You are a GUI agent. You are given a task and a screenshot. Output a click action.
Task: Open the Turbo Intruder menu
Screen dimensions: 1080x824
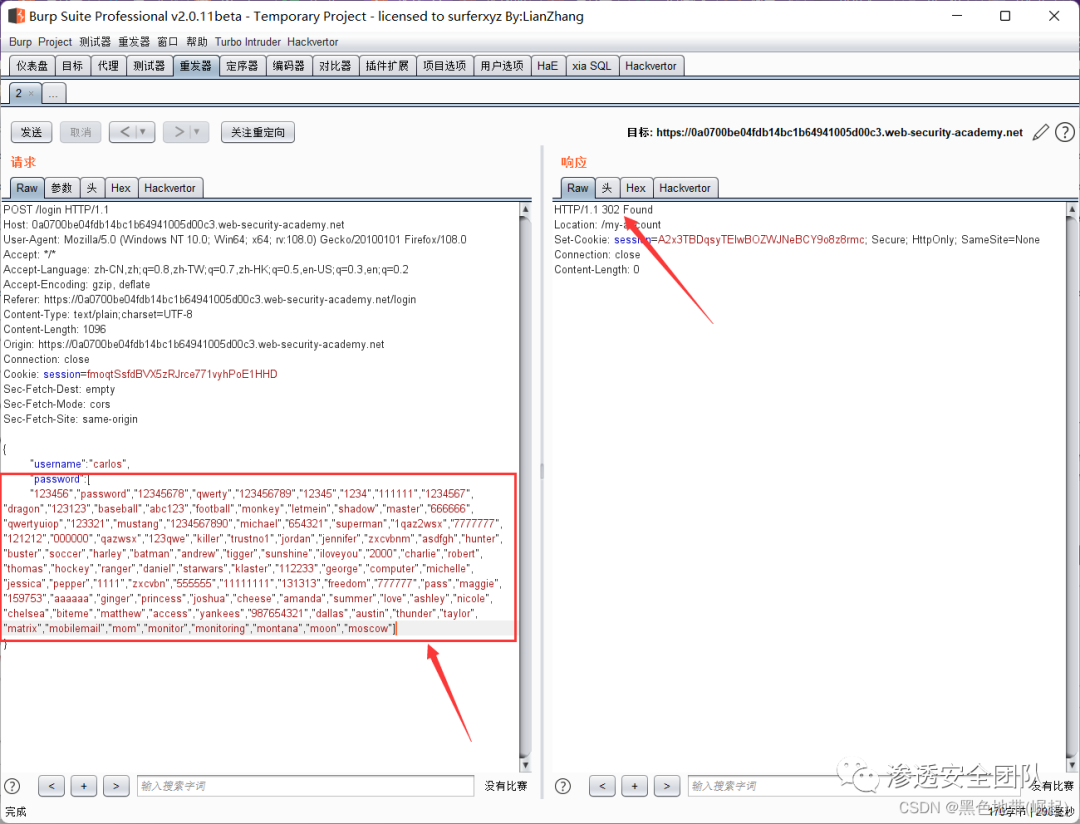tap(248, 42)
